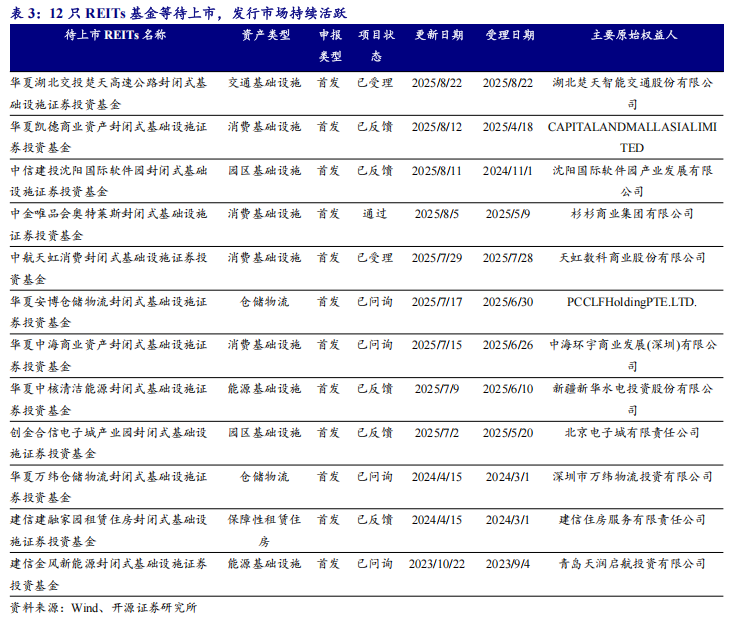Image resolution: width=739 pixels, height=620 pixels.
Task: Select fund name '华夏中海商业资产封闭式基础设施证券投资基金'
Action: pyautogui.click(x=108, y=356)
